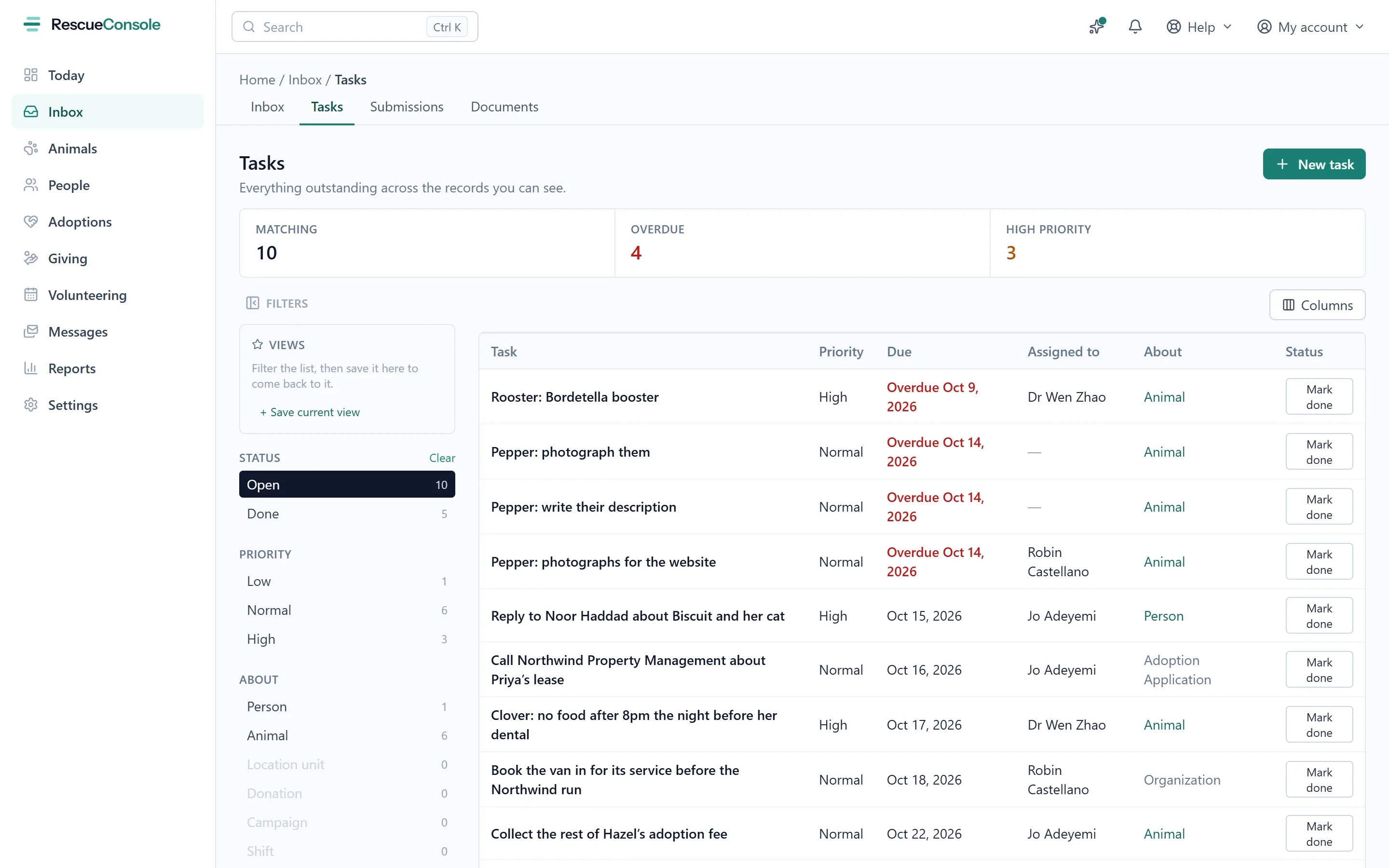Image resolution: width=1389 pixels, height=868 pixels.
Task: Click the Animals paw icon in sidebar
Action: (x=31, y=149)
